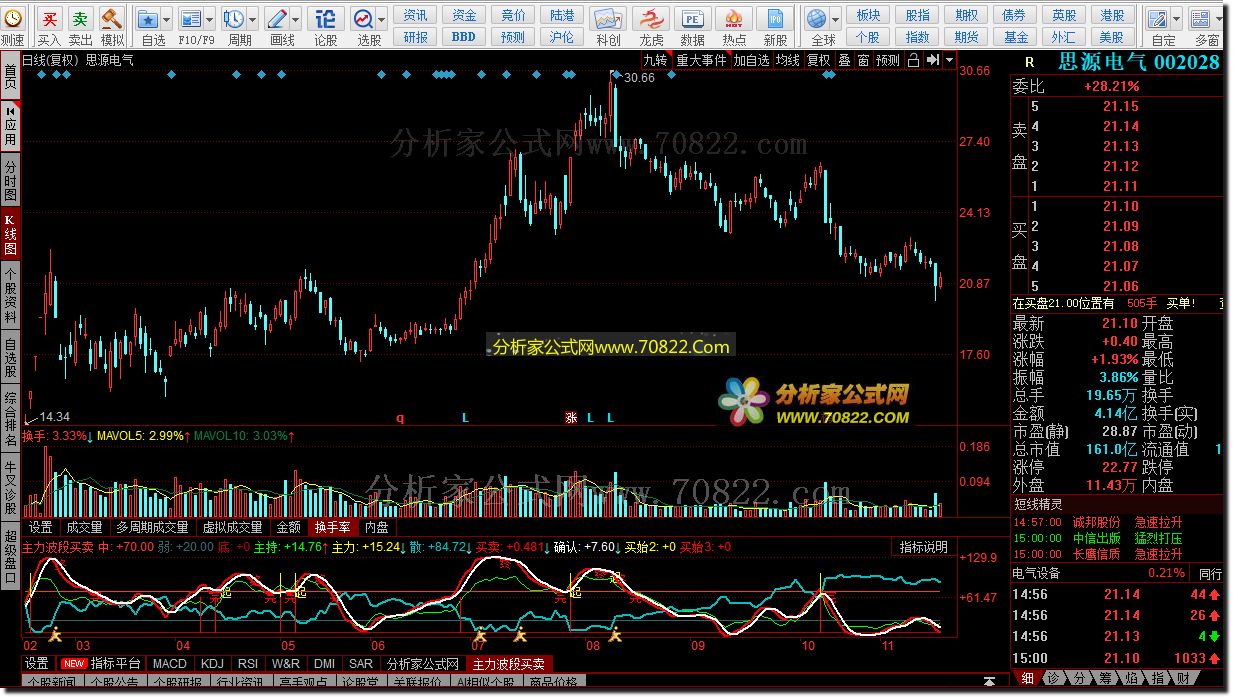Open the 科创 board icon

coord(607,18)
